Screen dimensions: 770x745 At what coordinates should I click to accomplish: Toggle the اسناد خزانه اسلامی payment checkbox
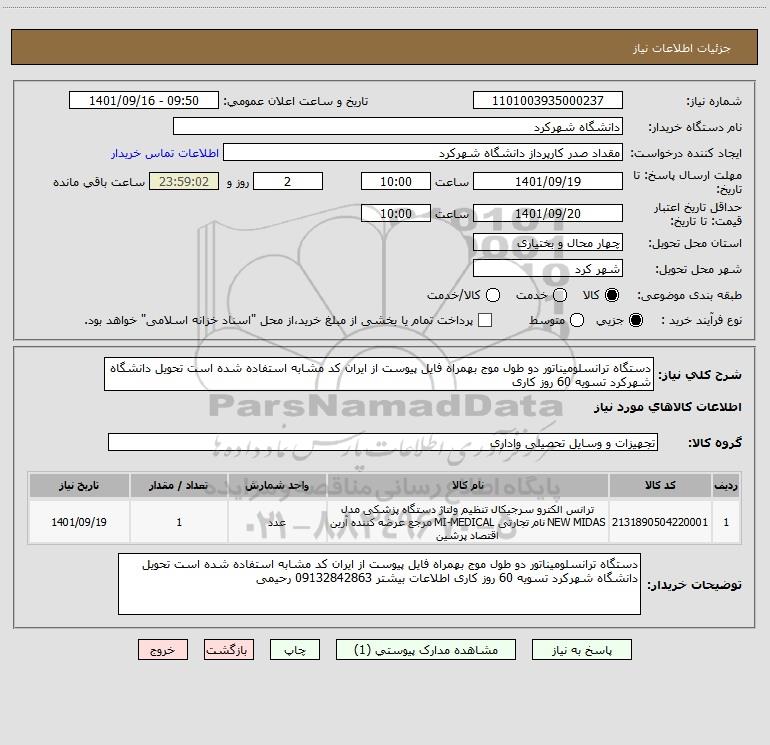coord(485,320)
